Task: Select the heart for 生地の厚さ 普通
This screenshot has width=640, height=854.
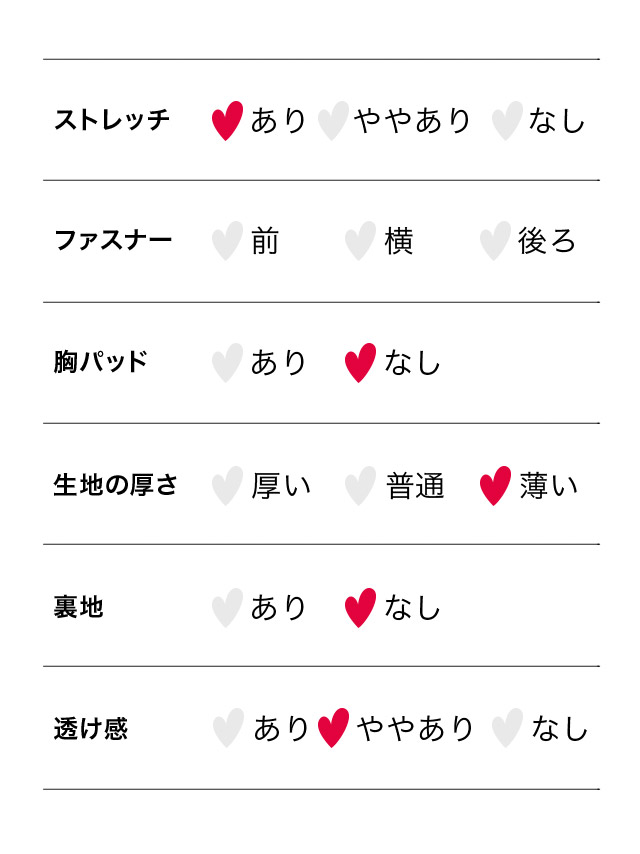Action: pyautogui.click(x=360, y=486)
